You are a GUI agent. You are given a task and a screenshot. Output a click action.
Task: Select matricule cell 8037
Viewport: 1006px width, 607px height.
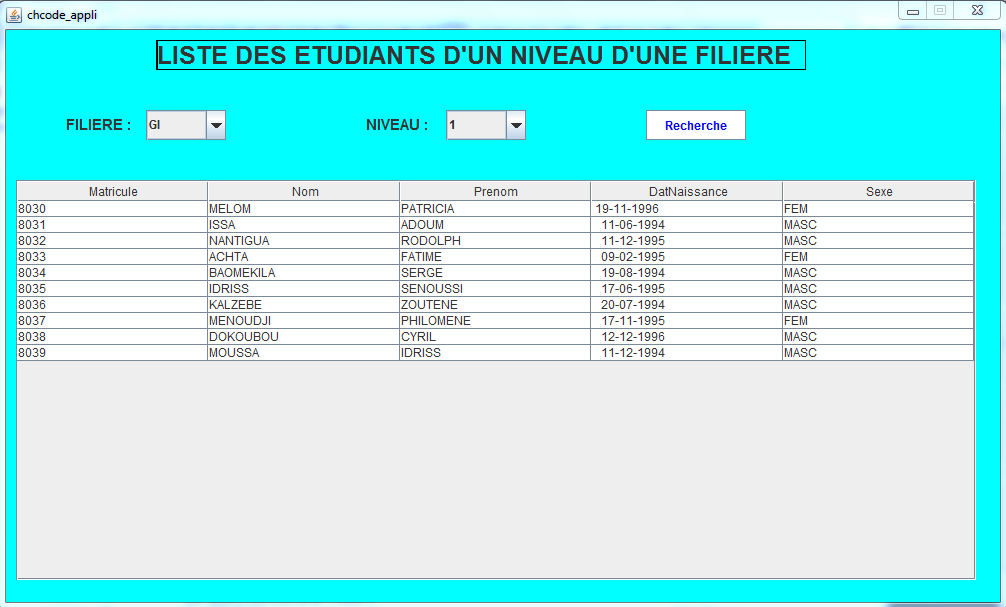(x=112, y=321)
